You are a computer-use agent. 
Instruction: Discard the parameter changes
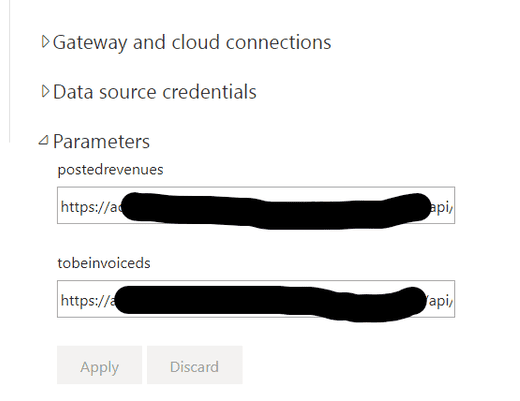(195, 365)
